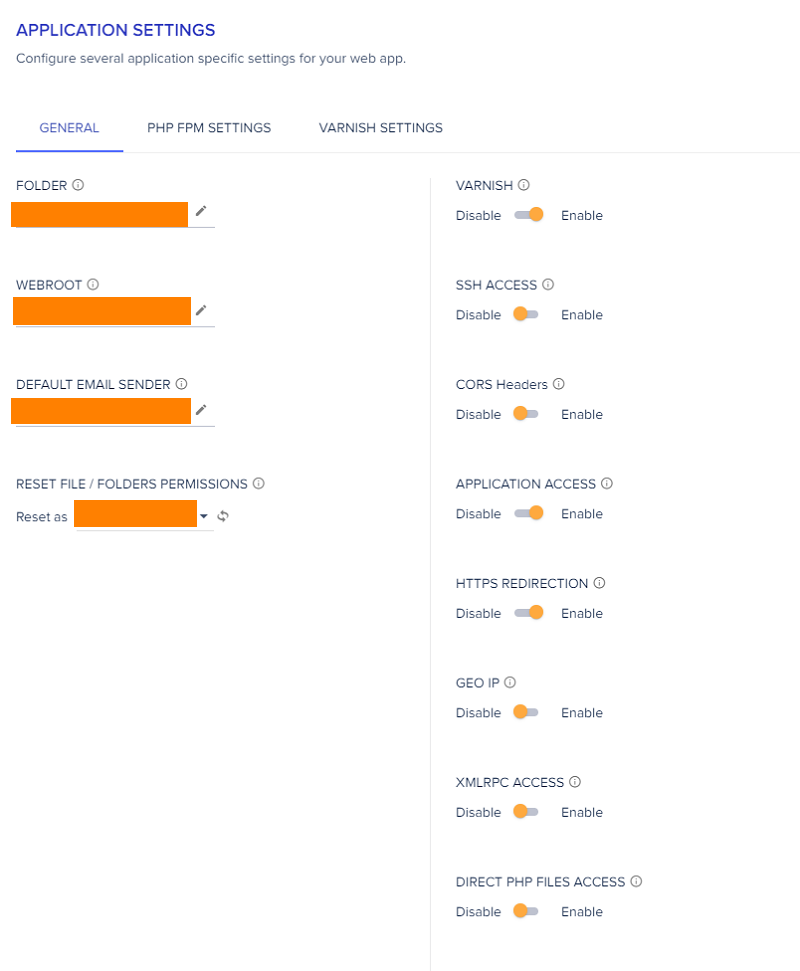The width and height of the screenshot is (800, 971).
Task: Enable the XMLRPC Access toggle
Action: tap(526, 812)
